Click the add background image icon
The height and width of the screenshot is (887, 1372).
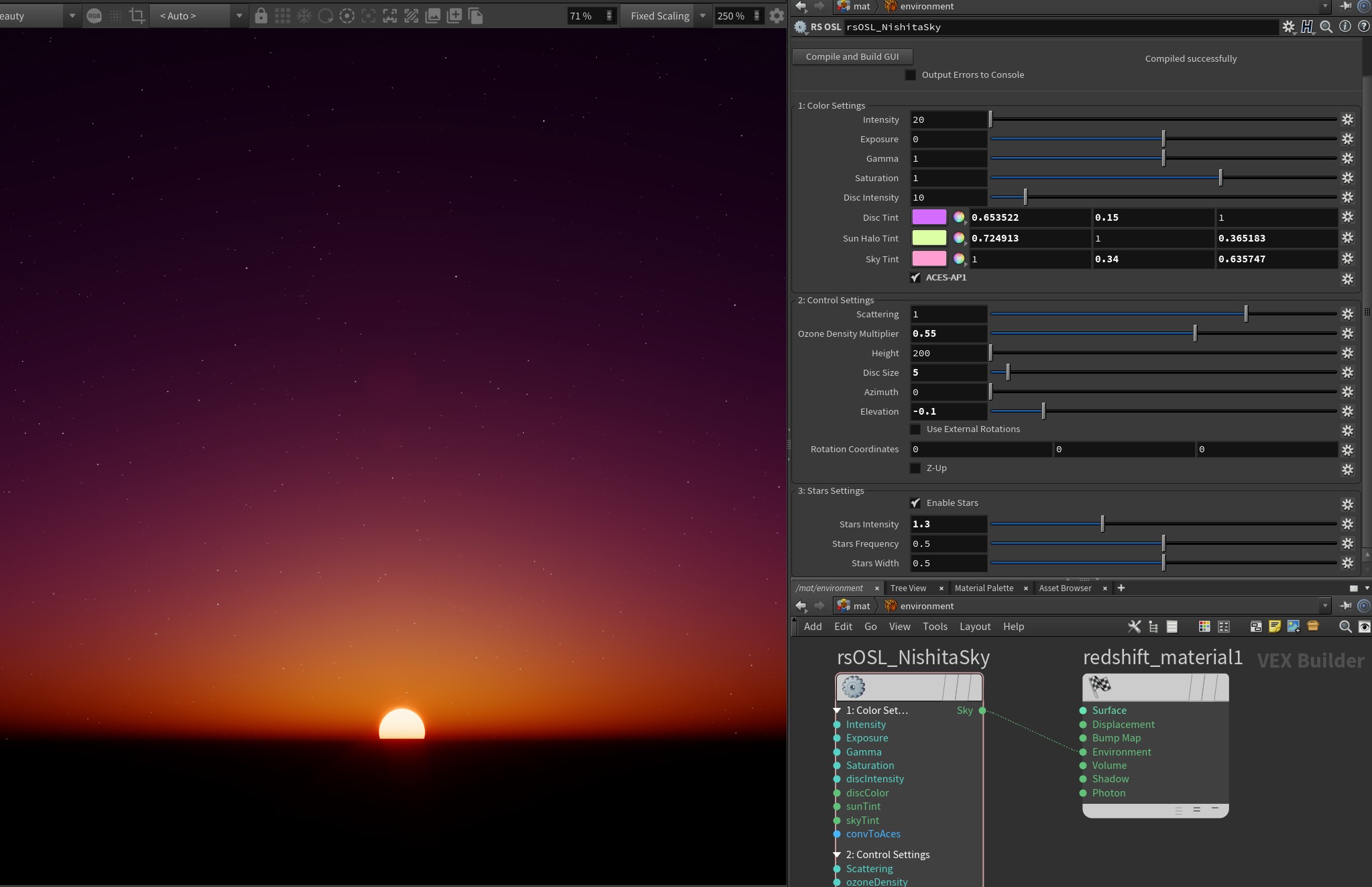[1294, 626]
